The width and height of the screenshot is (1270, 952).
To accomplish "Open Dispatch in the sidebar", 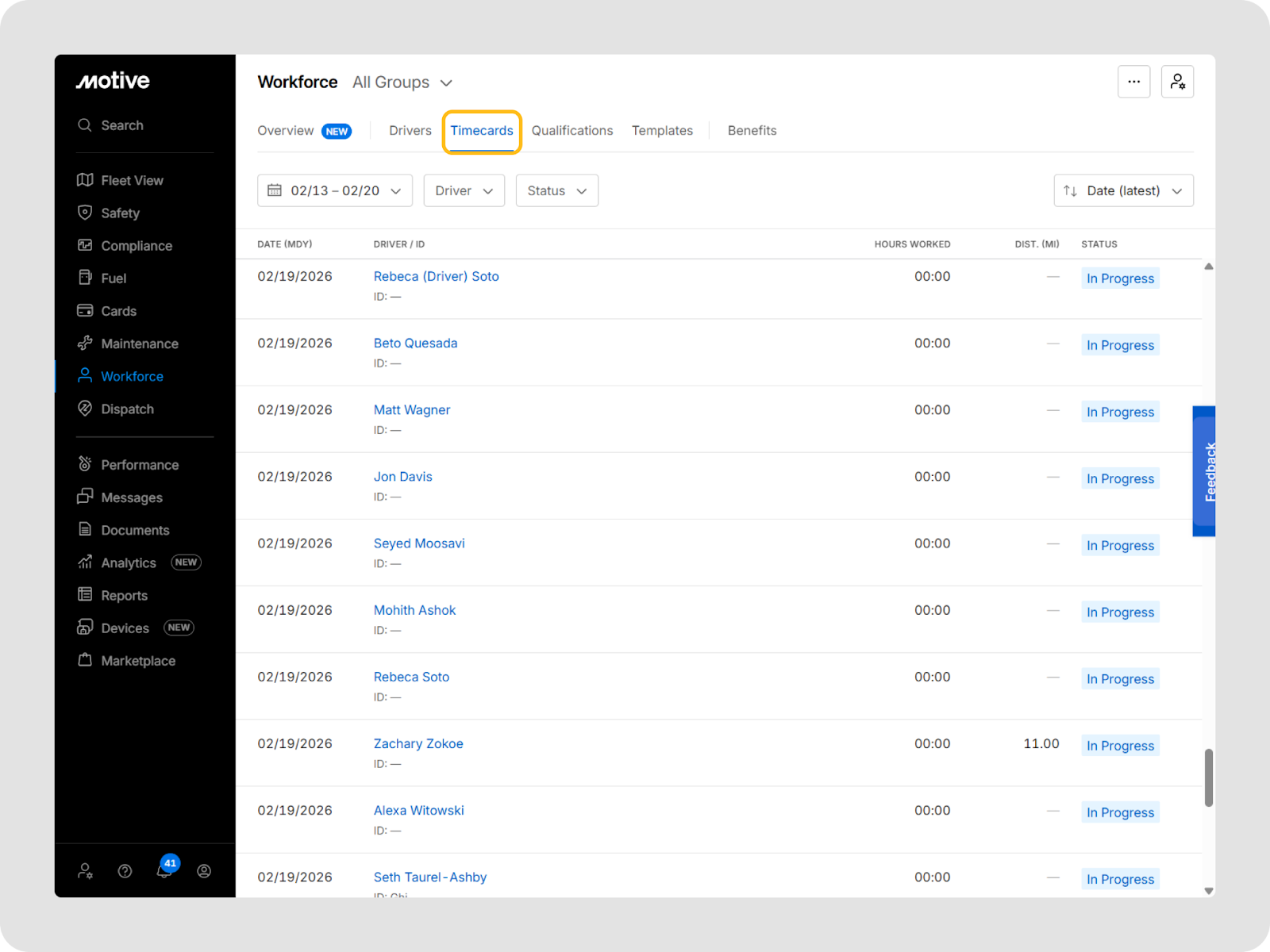I will [127, 409].
